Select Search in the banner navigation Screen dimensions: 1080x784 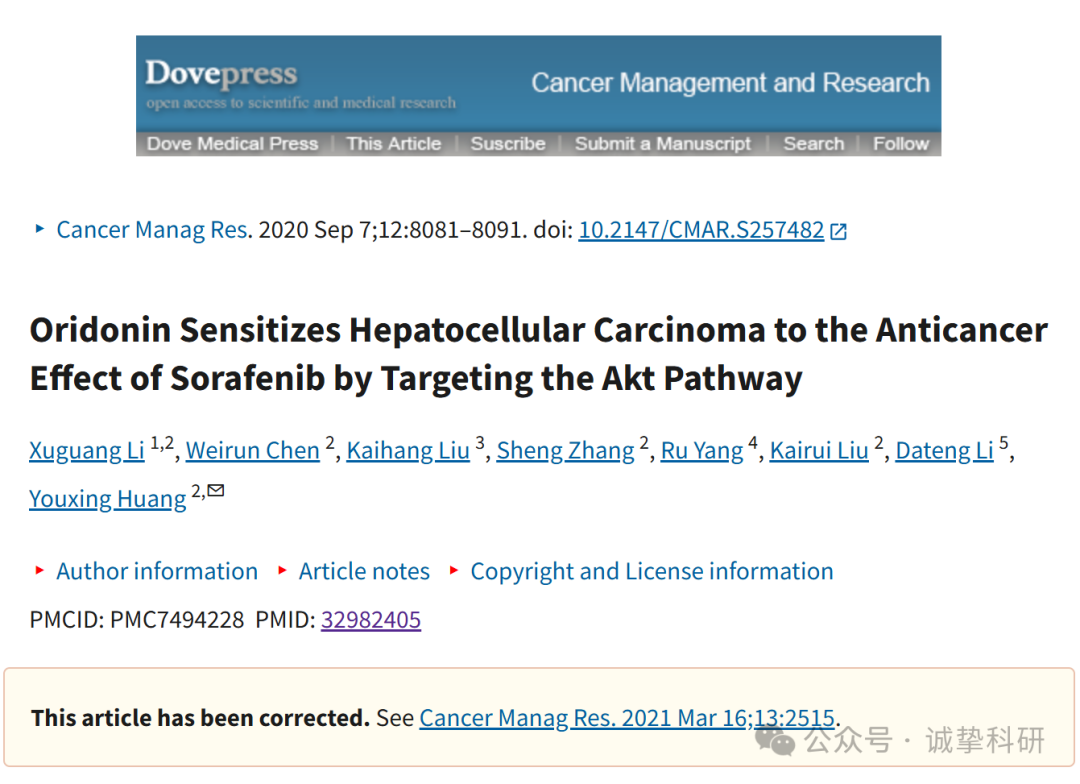tap(813, 144)
